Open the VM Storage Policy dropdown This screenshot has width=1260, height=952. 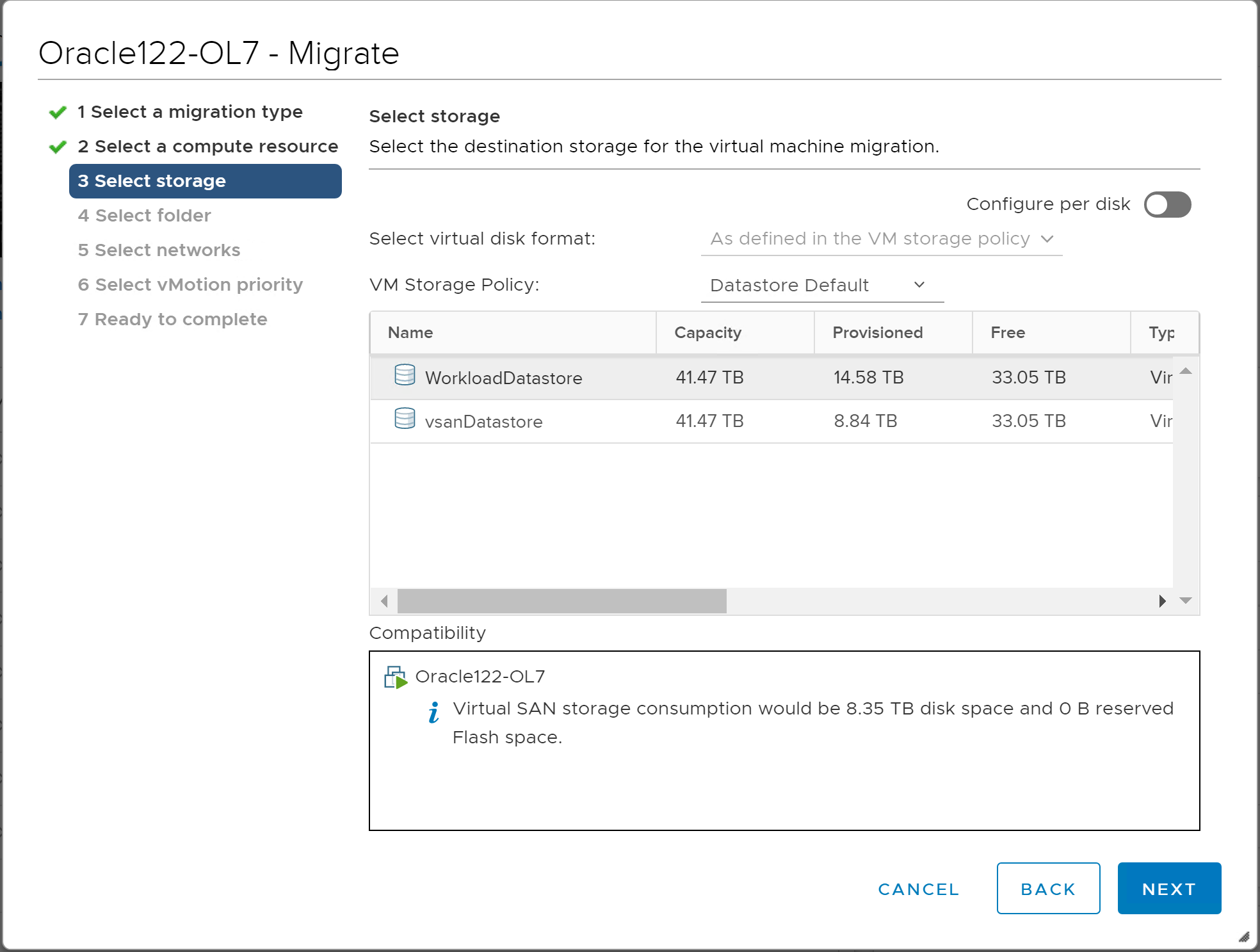coord(821,286)
